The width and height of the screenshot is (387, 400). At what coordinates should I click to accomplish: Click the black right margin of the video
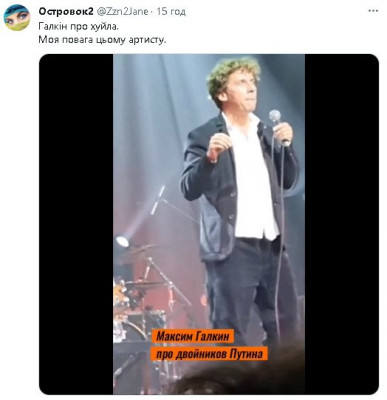coord(341,224)
